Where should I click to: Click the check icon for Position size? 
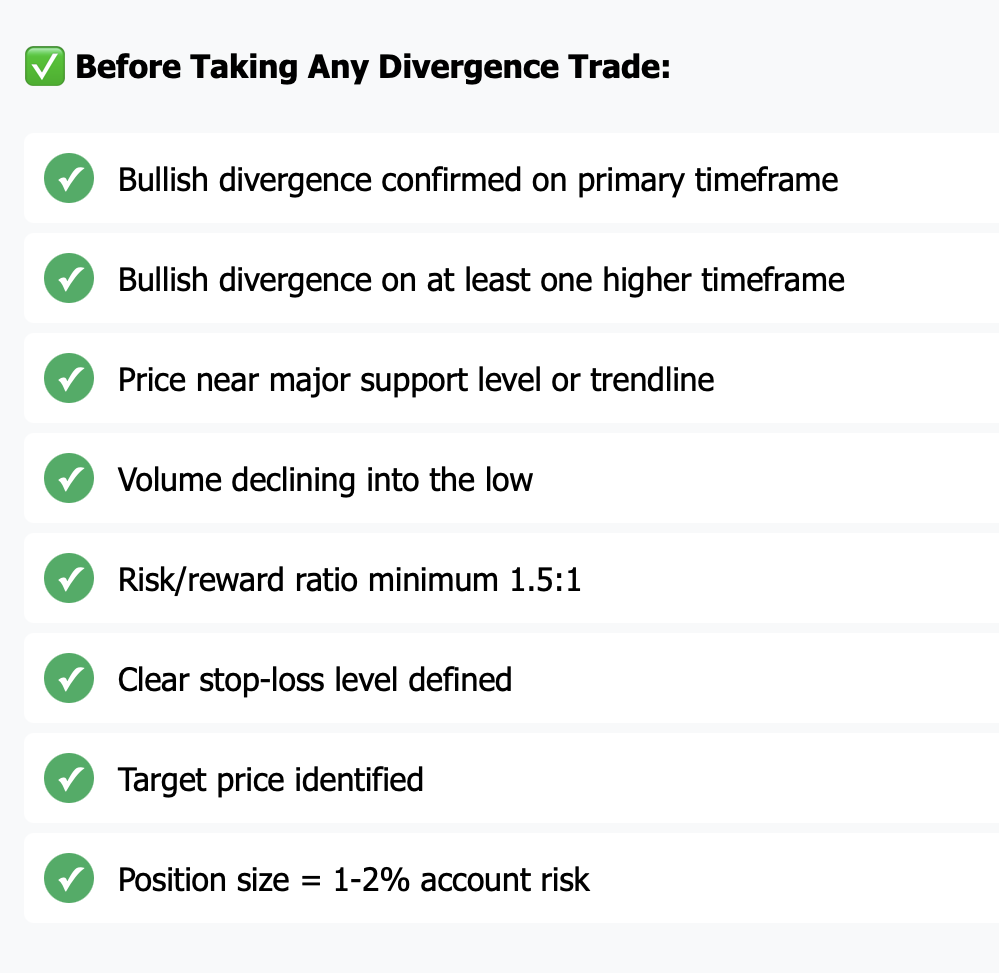coord(69,879)
